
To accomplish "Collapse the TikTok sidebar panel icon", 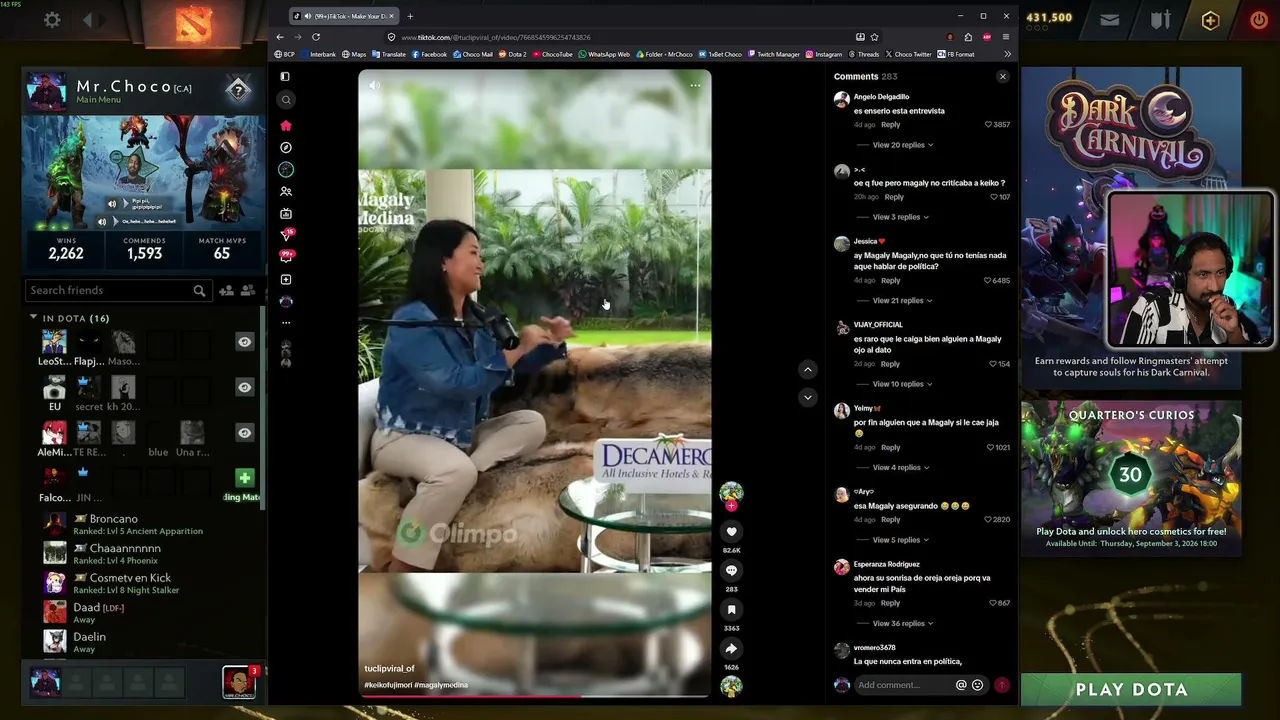I will [285, 76].
